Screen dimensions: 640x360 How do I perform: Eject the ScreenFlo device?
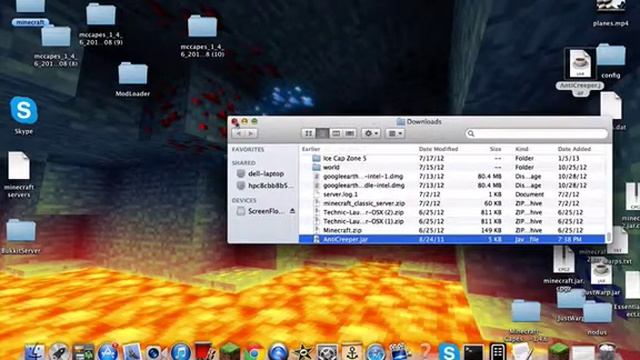[x=292, y=211]
